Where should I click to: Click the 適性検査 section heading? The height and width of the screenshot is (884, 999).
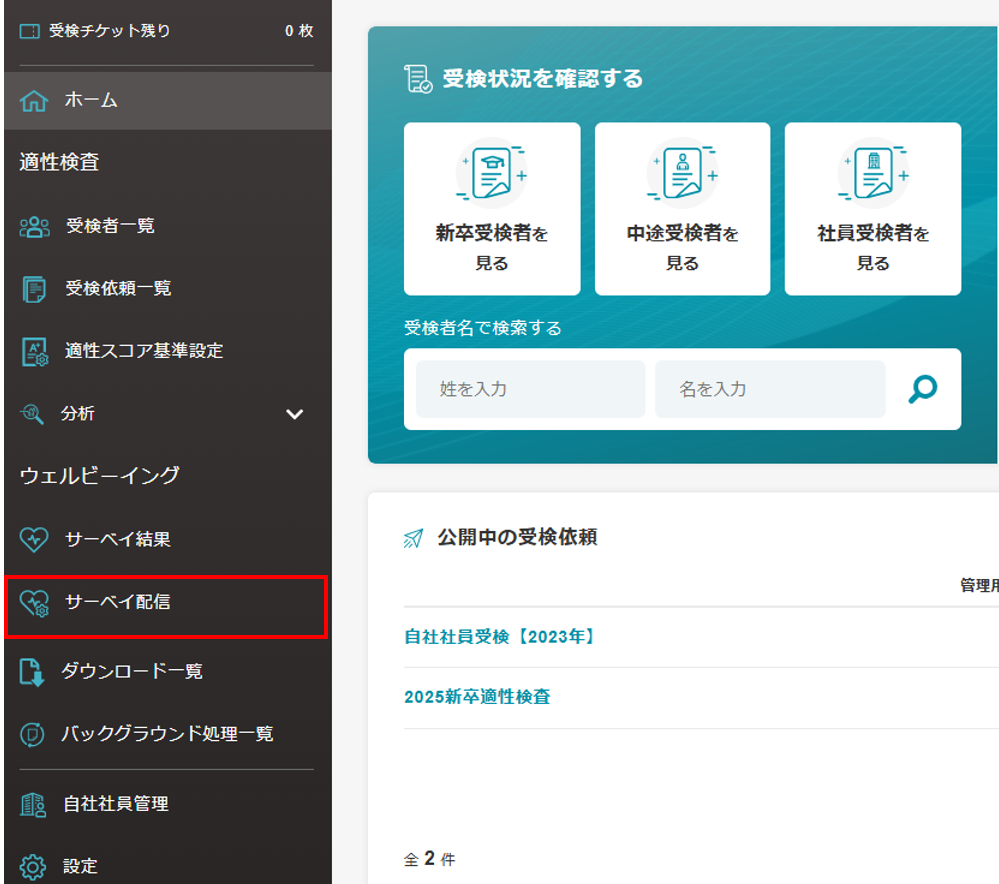point(59,163)
